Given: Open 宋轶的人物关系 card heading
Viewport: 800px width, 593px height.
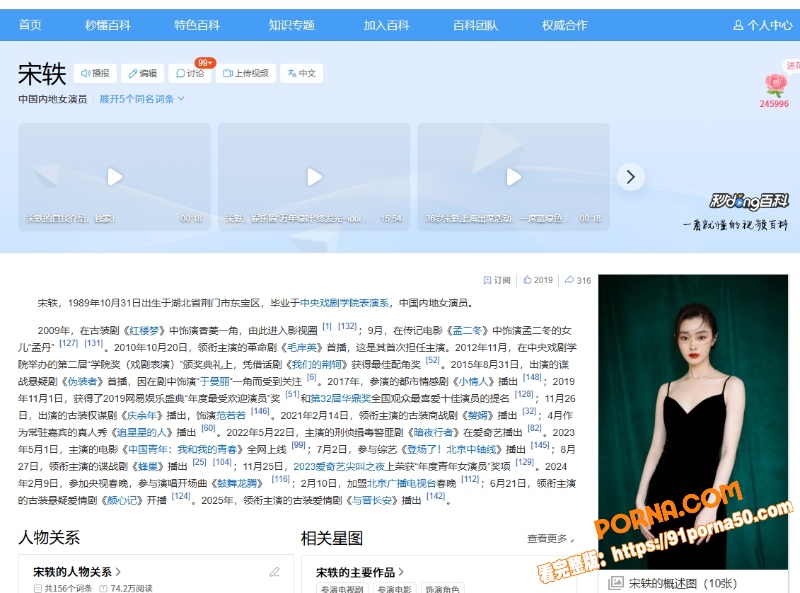Looking at the screenshot, I should [77, 572].
